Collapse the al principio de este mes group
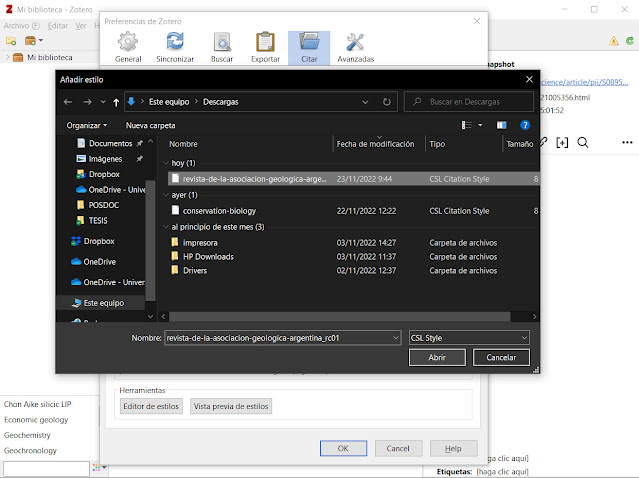The image size is (639, 478). pyautogui.click(x=165, y=227)
